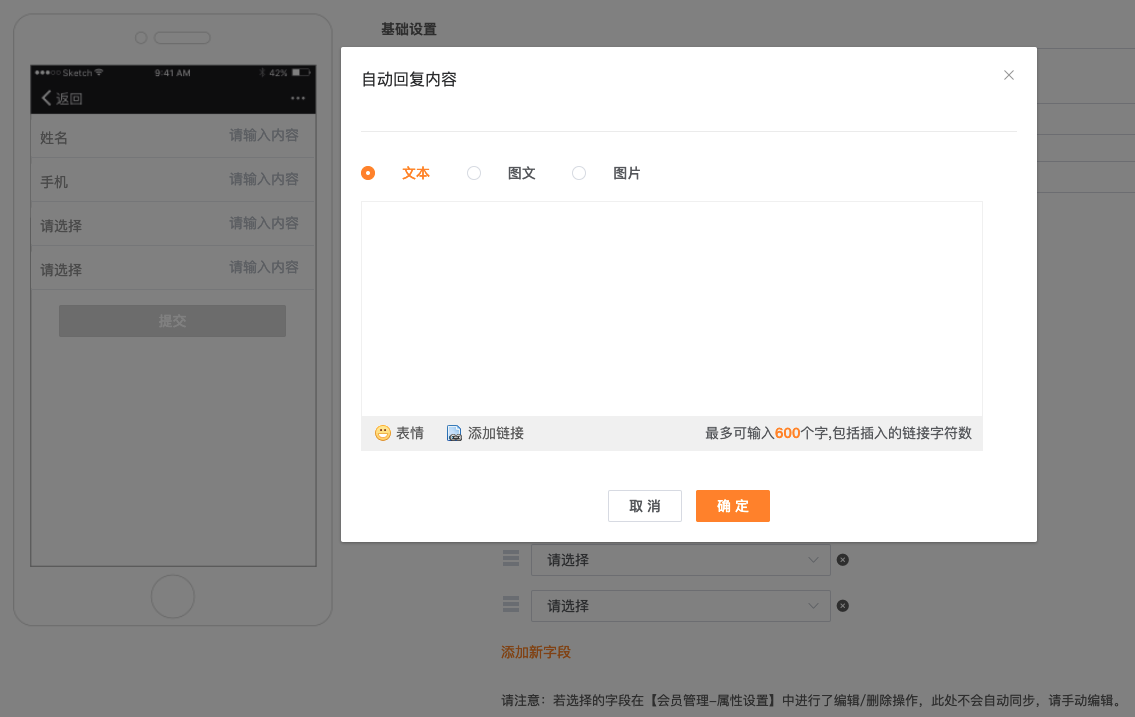Click the 添加链接 insert link icon
Viewport: 1135px width, 717px height.
454,432
